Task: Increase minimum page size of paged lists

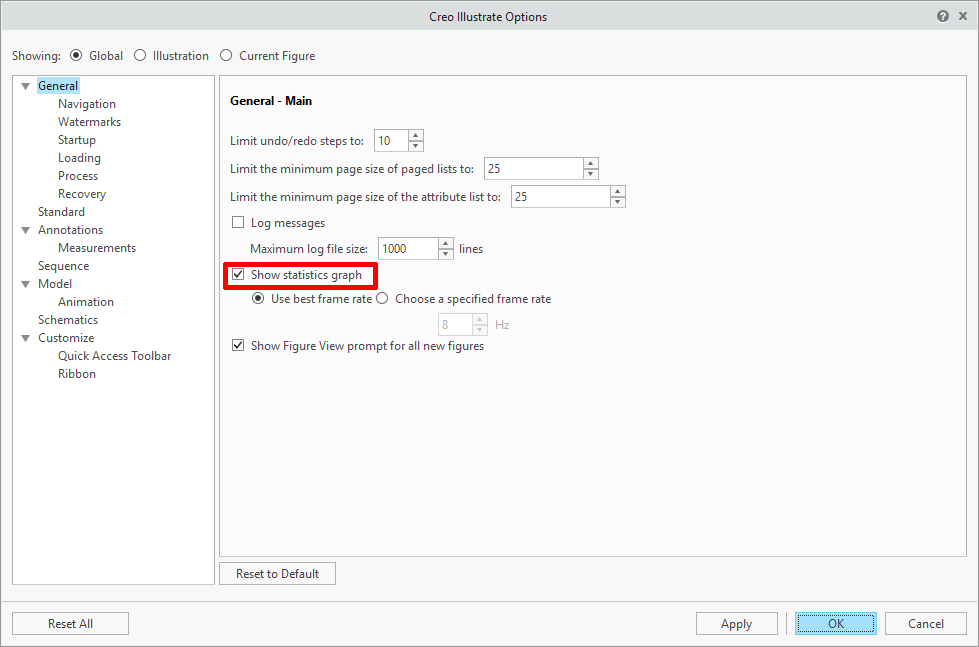Action: point(591,163)
